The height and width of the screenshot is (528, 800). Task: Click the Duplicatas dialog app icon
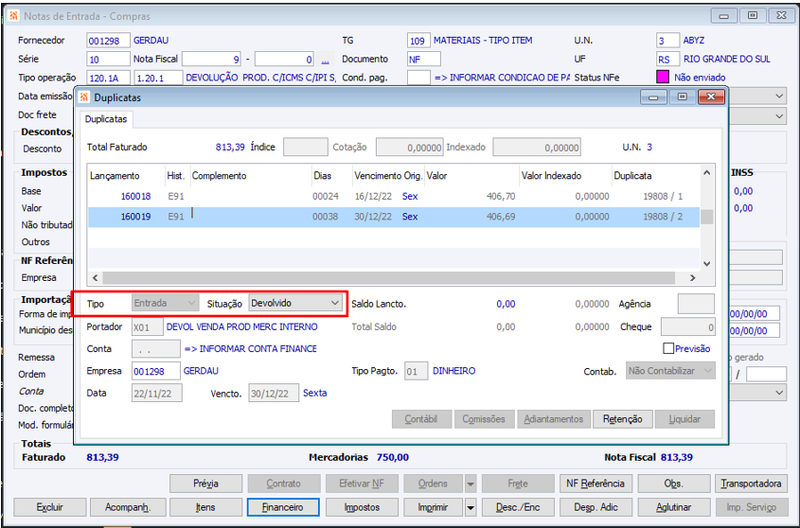[85, 97]
